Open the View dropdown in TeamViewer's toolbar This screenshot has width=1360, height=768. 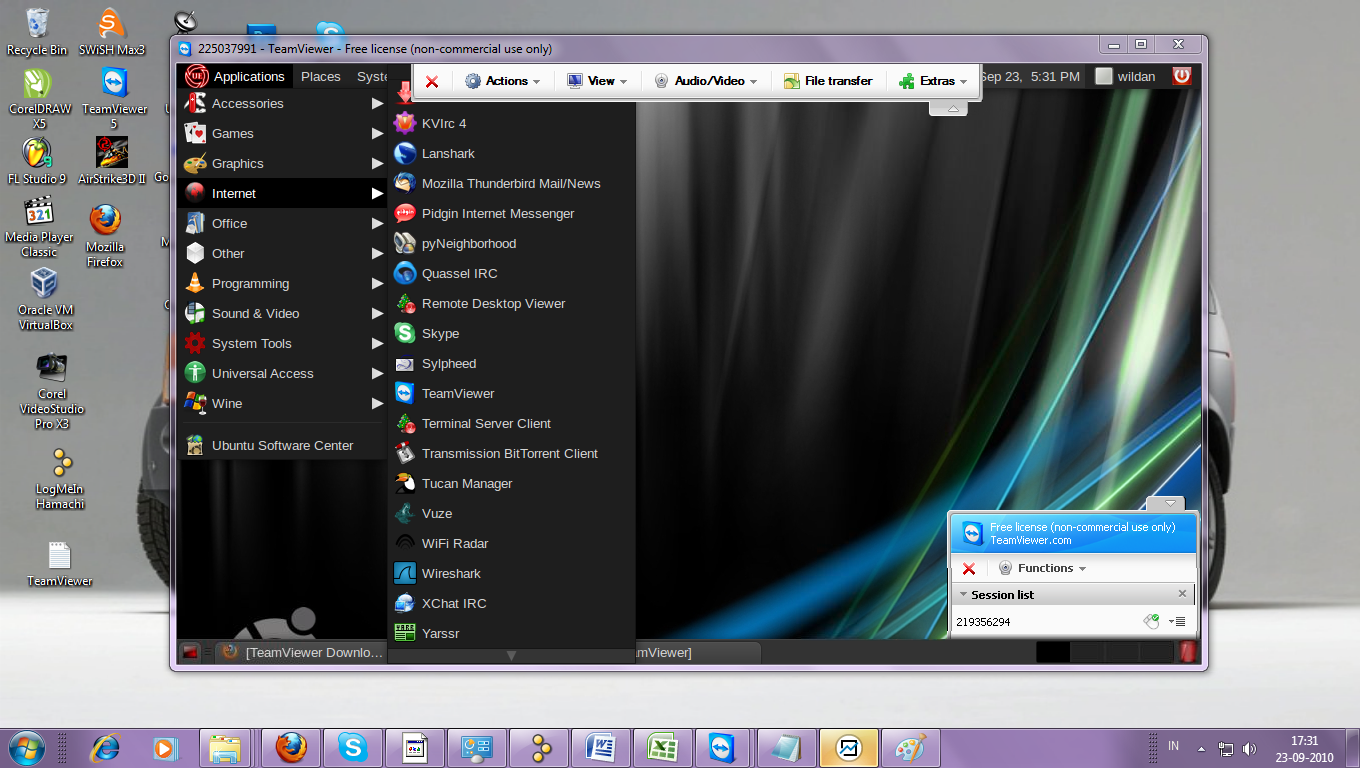[598, 81]
